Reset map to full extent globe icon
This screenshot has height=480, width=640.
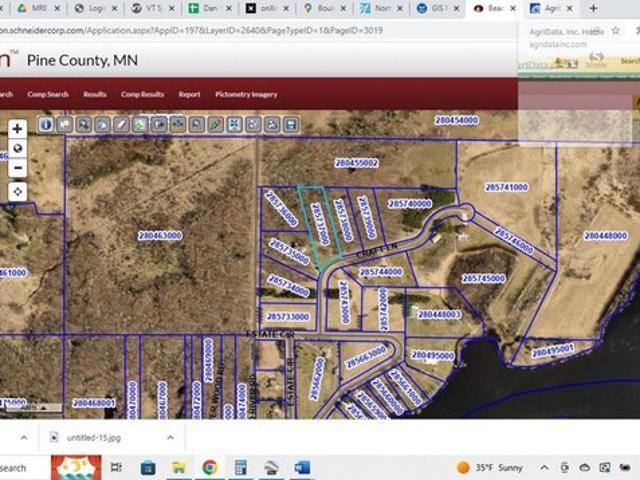point(17,148)
